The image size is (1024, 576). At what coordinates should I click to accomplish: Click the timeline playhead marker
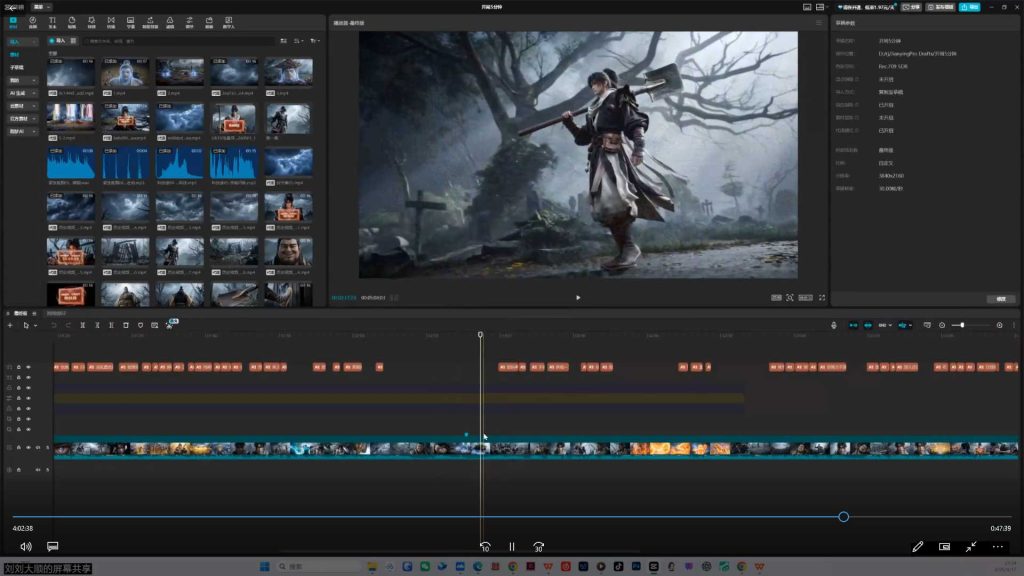point(480,334)
